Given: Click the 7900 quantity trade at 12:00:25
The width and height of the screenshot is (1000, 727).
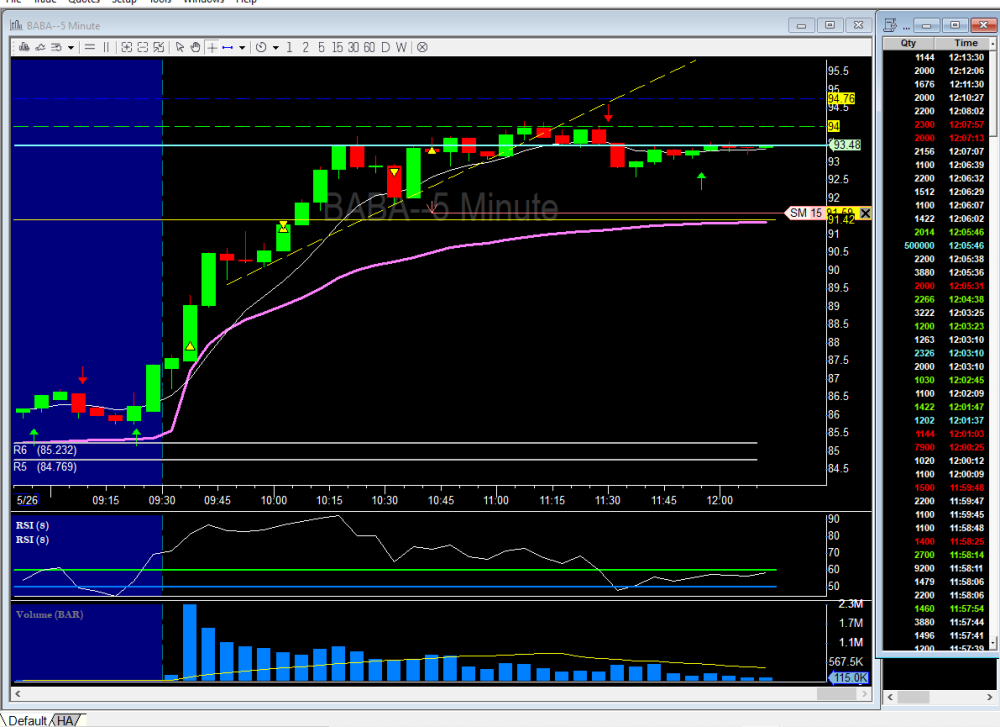Looking at the screenshot, I should (937, 447).
